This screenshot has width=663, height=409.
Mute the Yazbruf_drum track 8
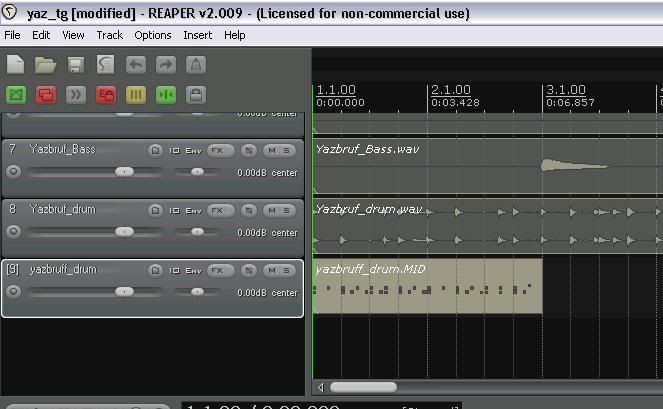(x=272, y=211)
